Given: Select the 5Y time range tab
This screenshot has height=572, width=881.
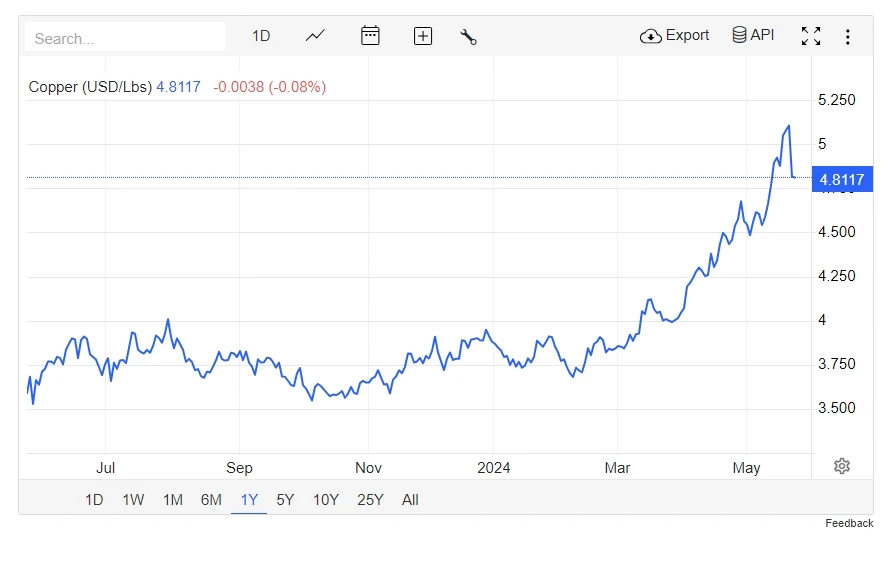Looking at the screenshot, I should coord(285,500).
